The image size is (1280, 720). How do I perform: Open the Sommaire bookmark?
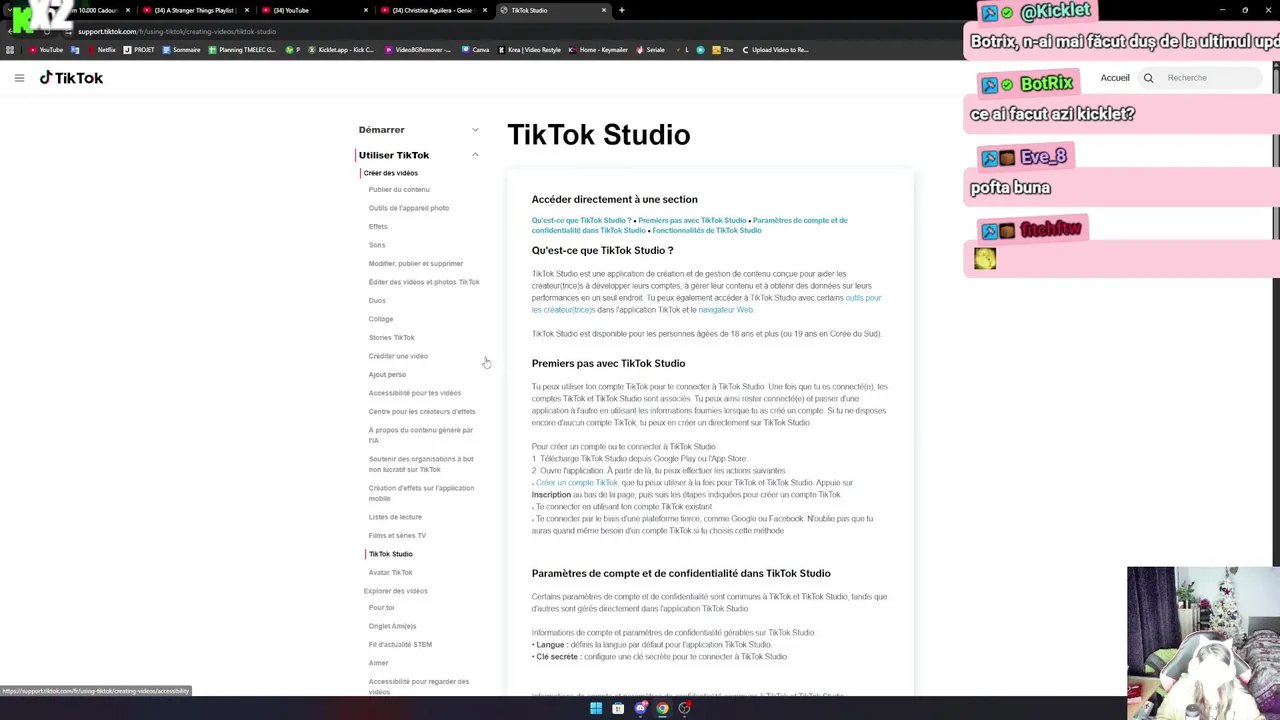[x=181, y=50]
